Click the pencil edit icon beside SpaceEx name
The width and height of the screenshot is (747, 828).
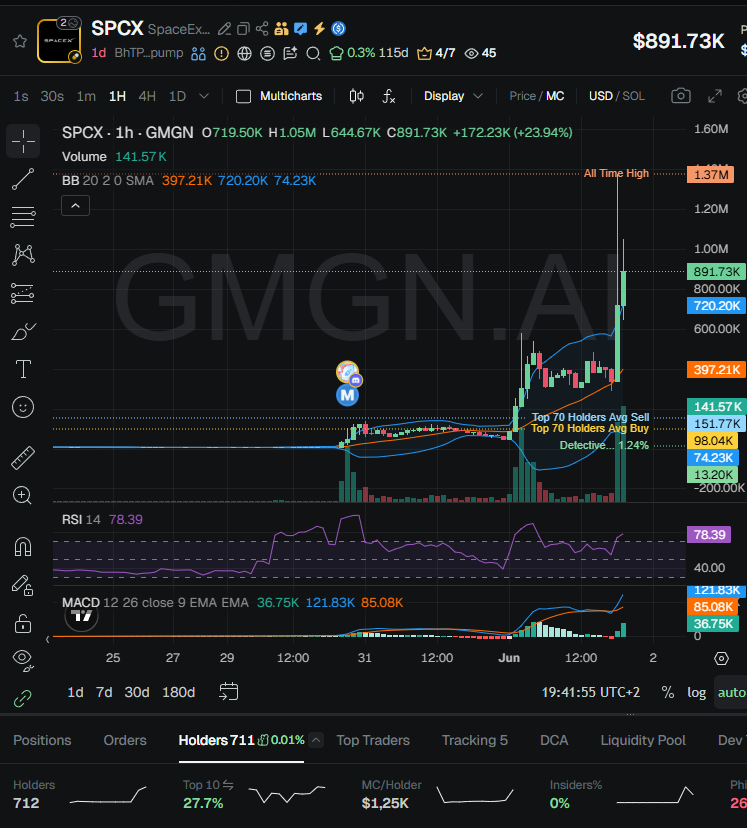[x=224, y=29]
